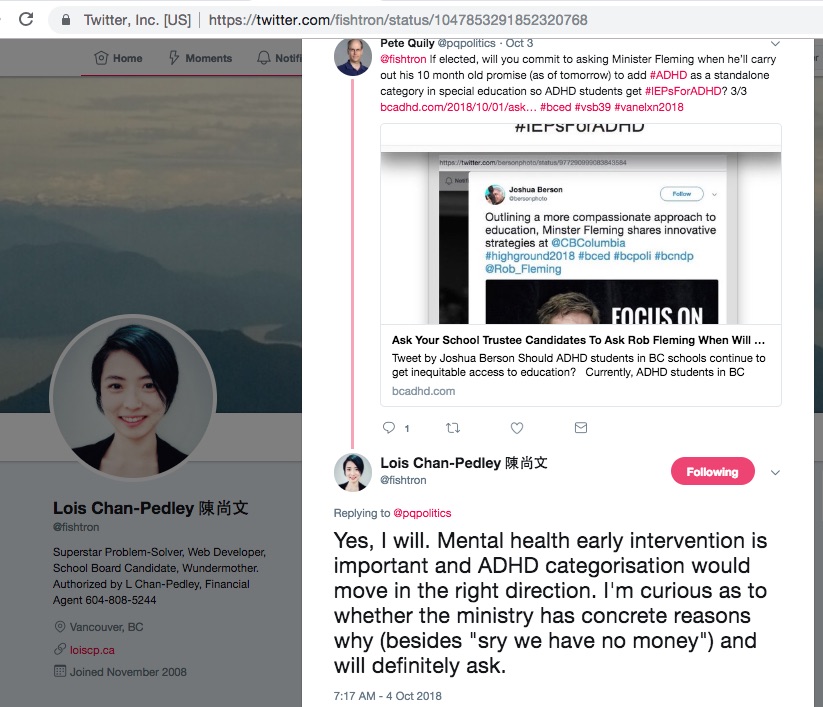Open the @pqpolitics reply mention link
Image resolution: width=823 pixels, height=707 pixels.
coord(422,513)
